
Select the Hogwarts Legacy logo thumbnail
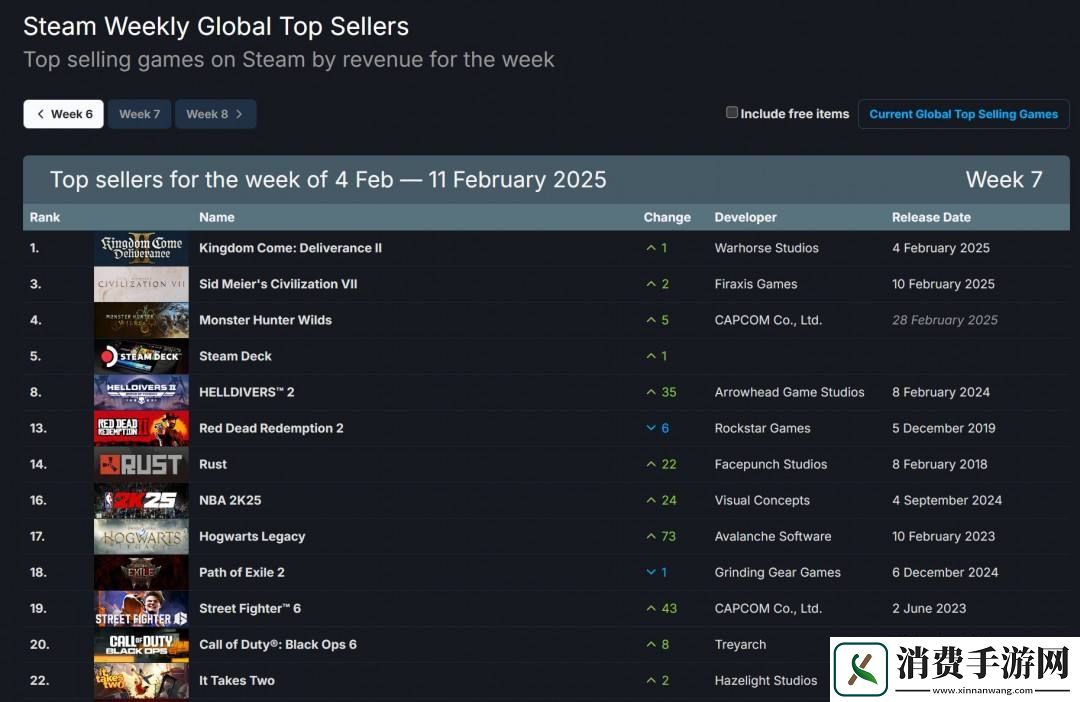pos(141,536)
